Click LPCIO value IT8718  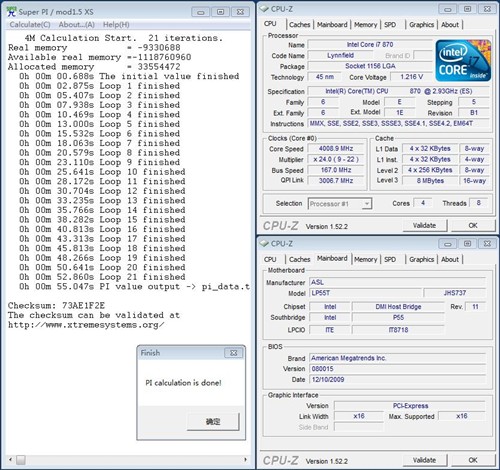(x=398, y=330)
